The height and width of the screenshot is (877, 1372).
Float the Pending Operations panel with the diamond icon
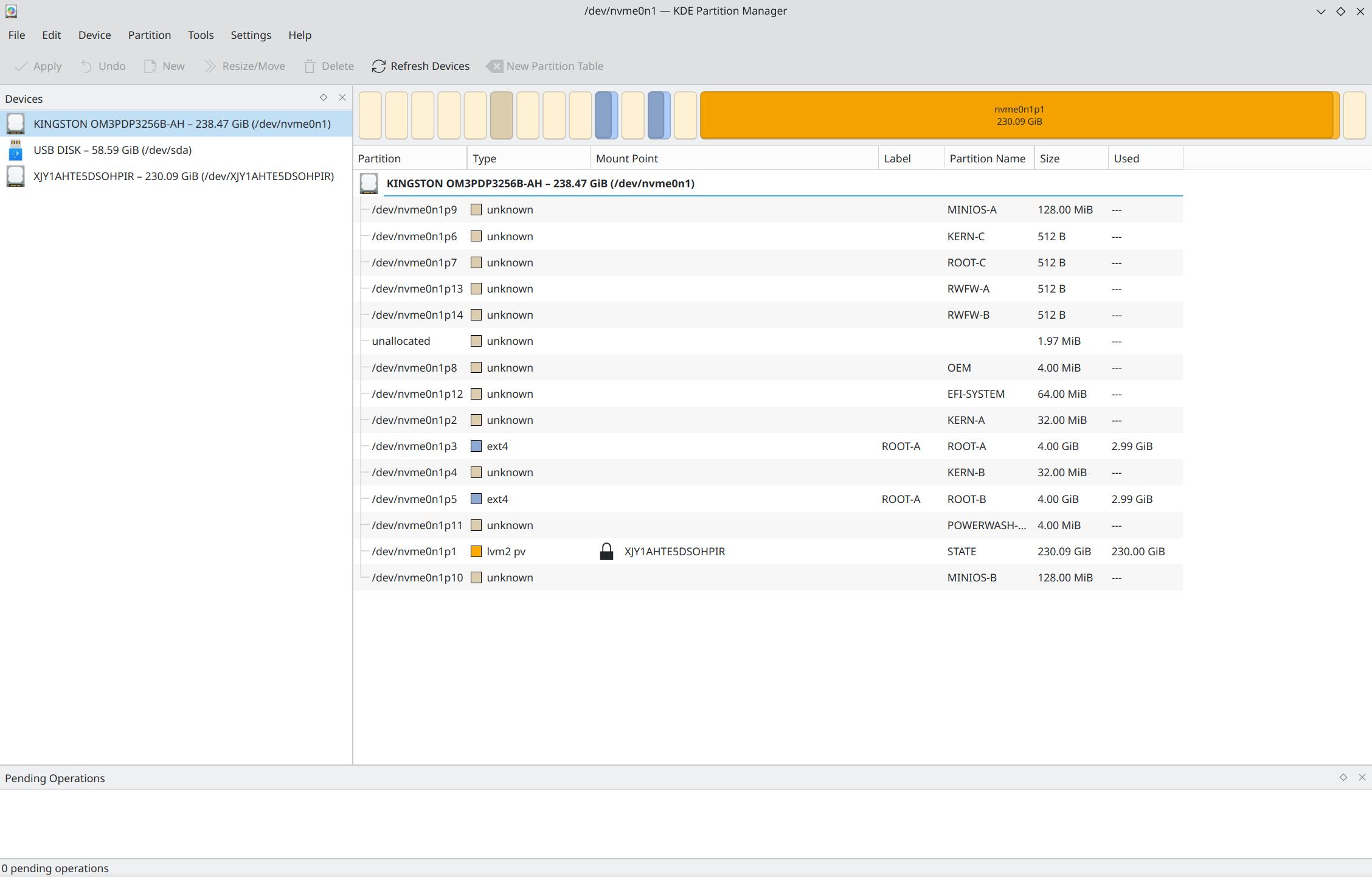pyautogui.click(x=1343, y=778)
